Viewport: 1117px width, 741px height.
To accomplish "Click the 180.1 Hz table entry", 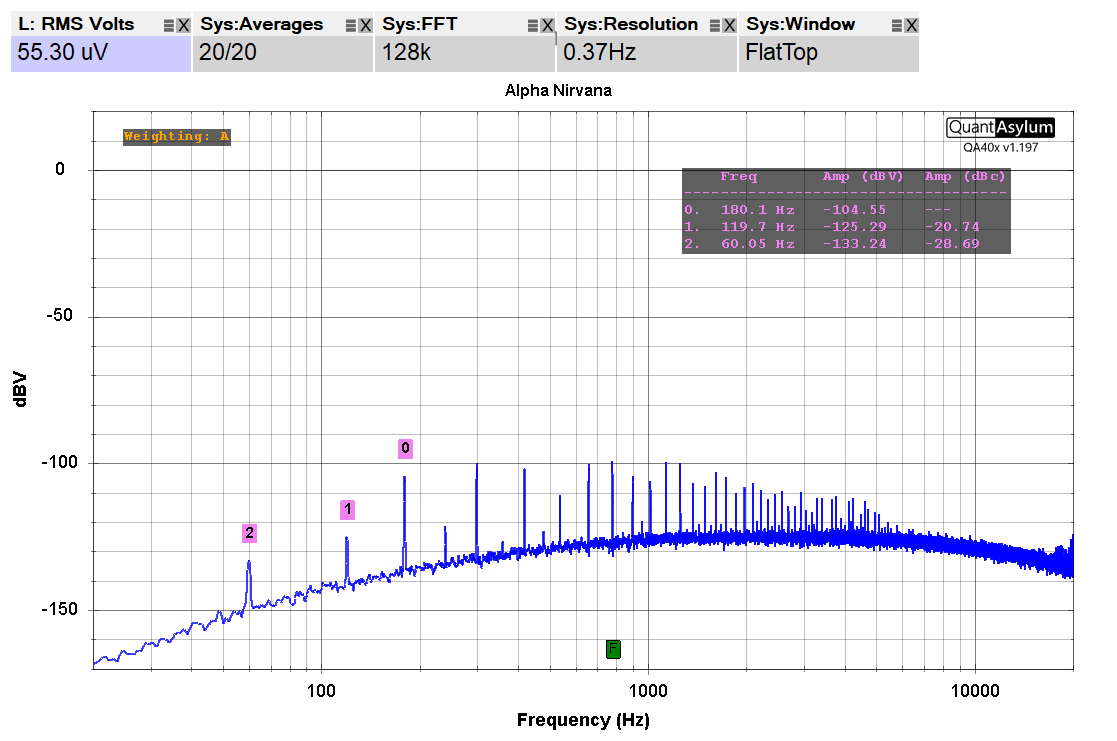I will 757,210.
